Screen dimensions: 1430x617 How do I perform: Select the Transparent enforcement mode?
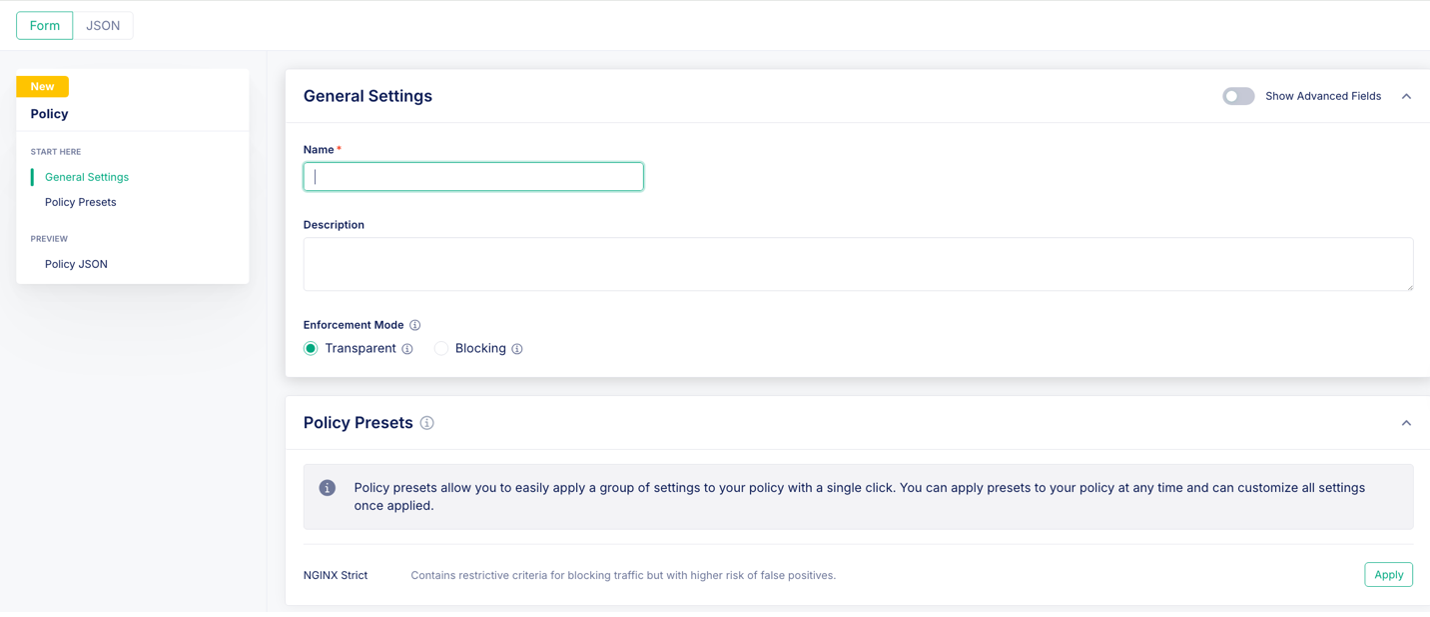click(x=311, y=349)
